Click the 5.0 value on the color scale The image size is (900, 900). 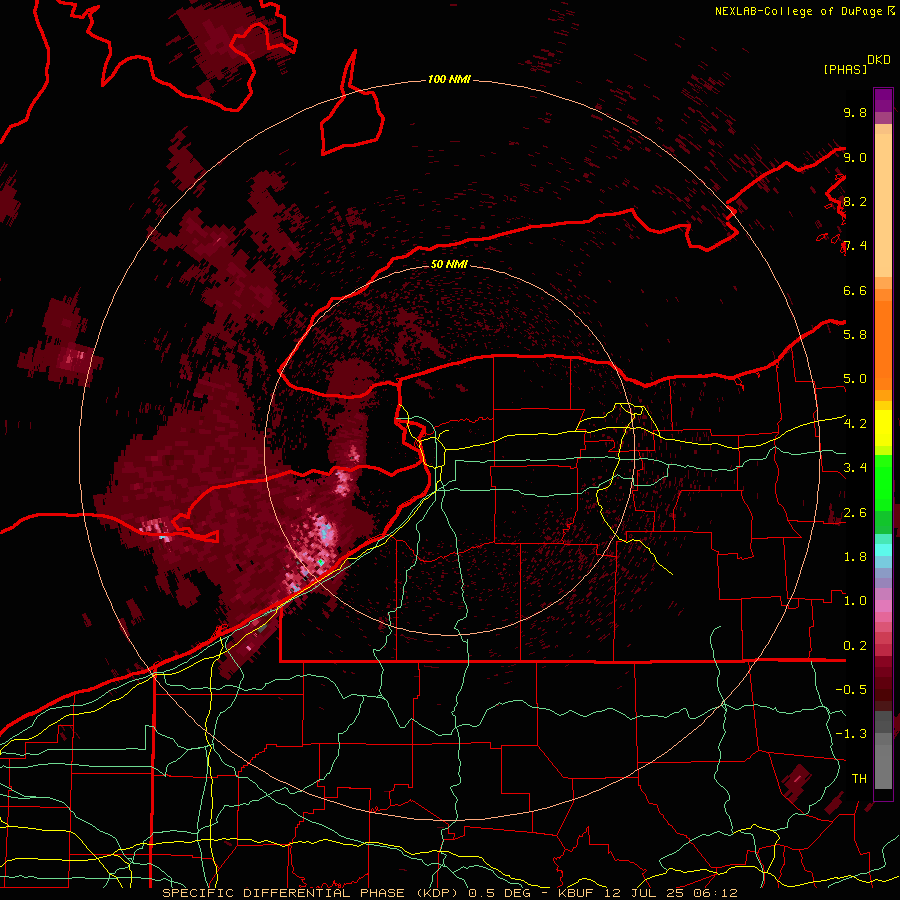[x=855, y=379]
